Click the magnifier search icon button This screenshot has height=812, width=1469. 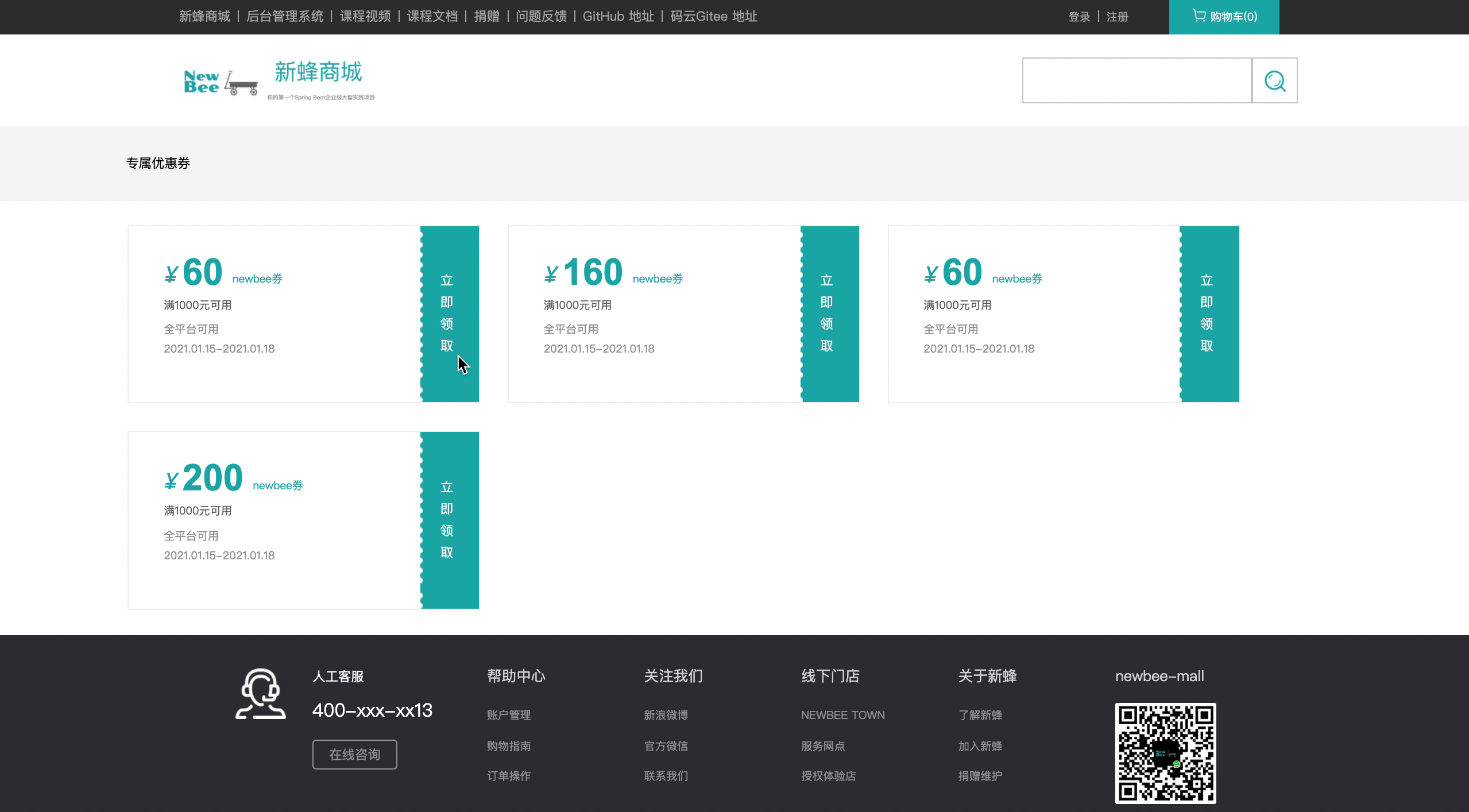pos(1274,80)
